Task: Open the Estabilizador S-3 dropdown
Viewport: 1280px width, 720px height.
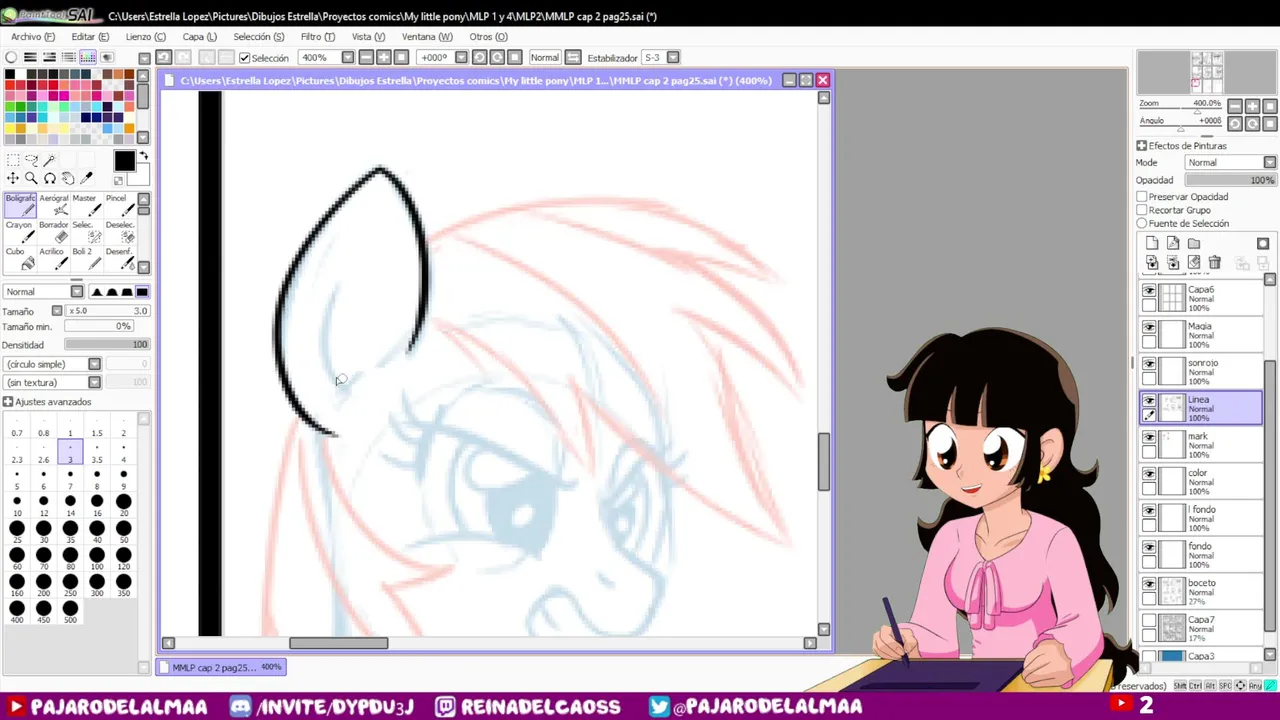Action: (673, 57)
